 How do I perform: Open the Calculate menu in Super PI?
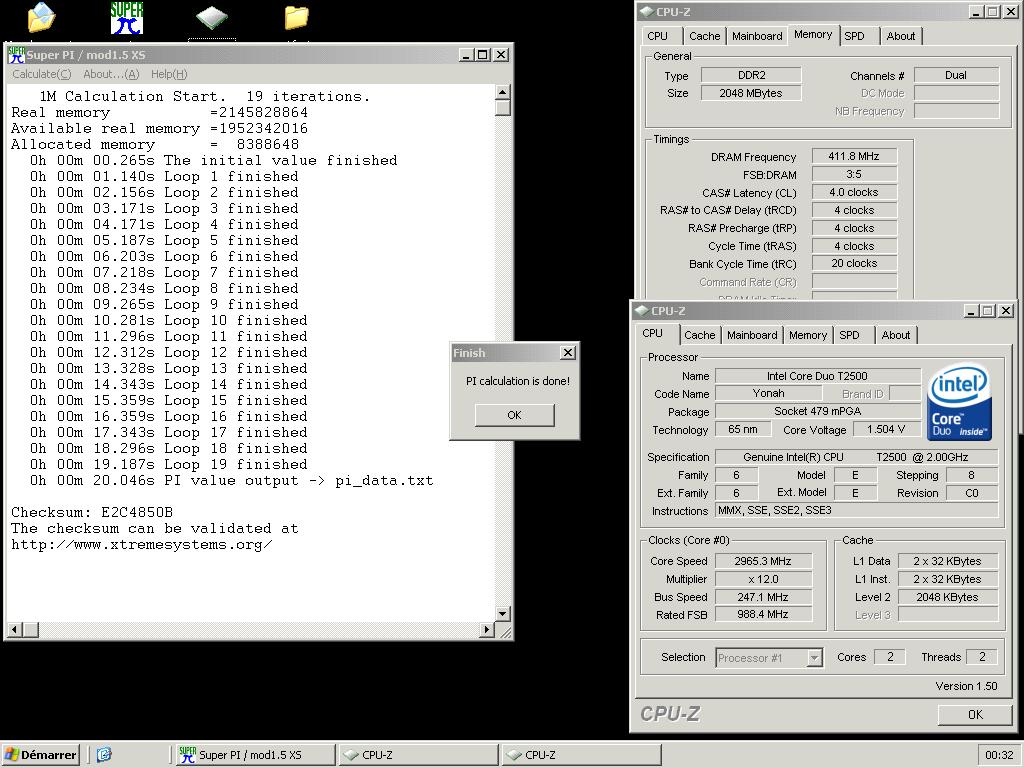pyautogui.click(x=42, y=74)
